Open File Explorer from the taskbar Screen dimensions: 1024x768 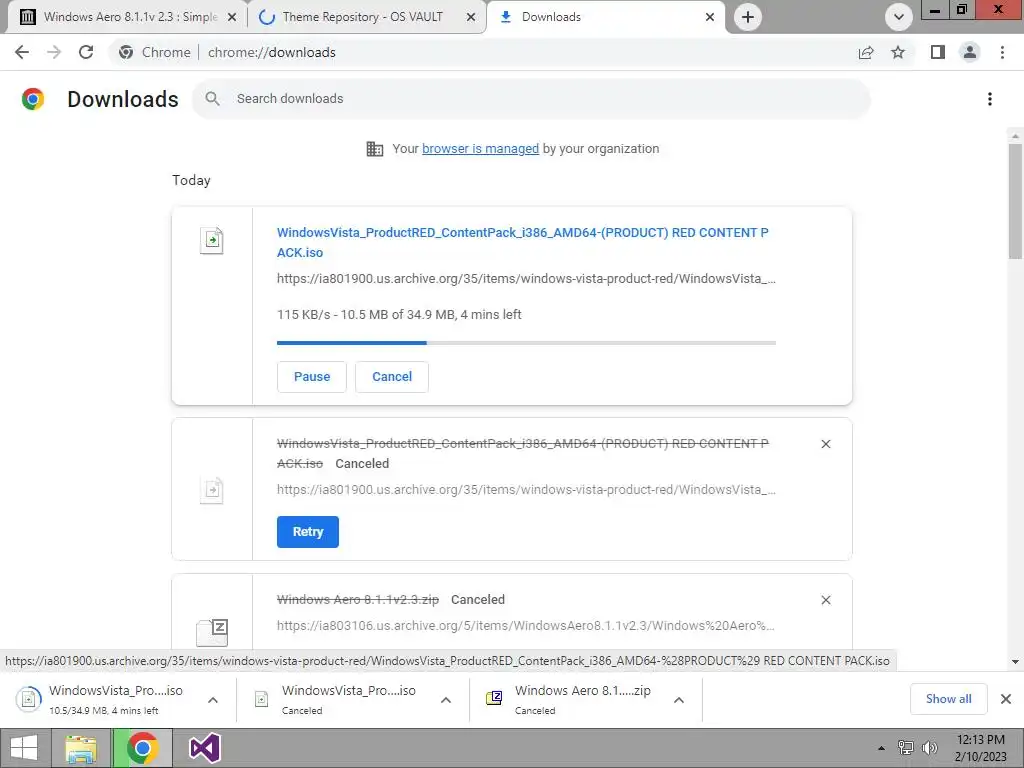pos(81,748)
